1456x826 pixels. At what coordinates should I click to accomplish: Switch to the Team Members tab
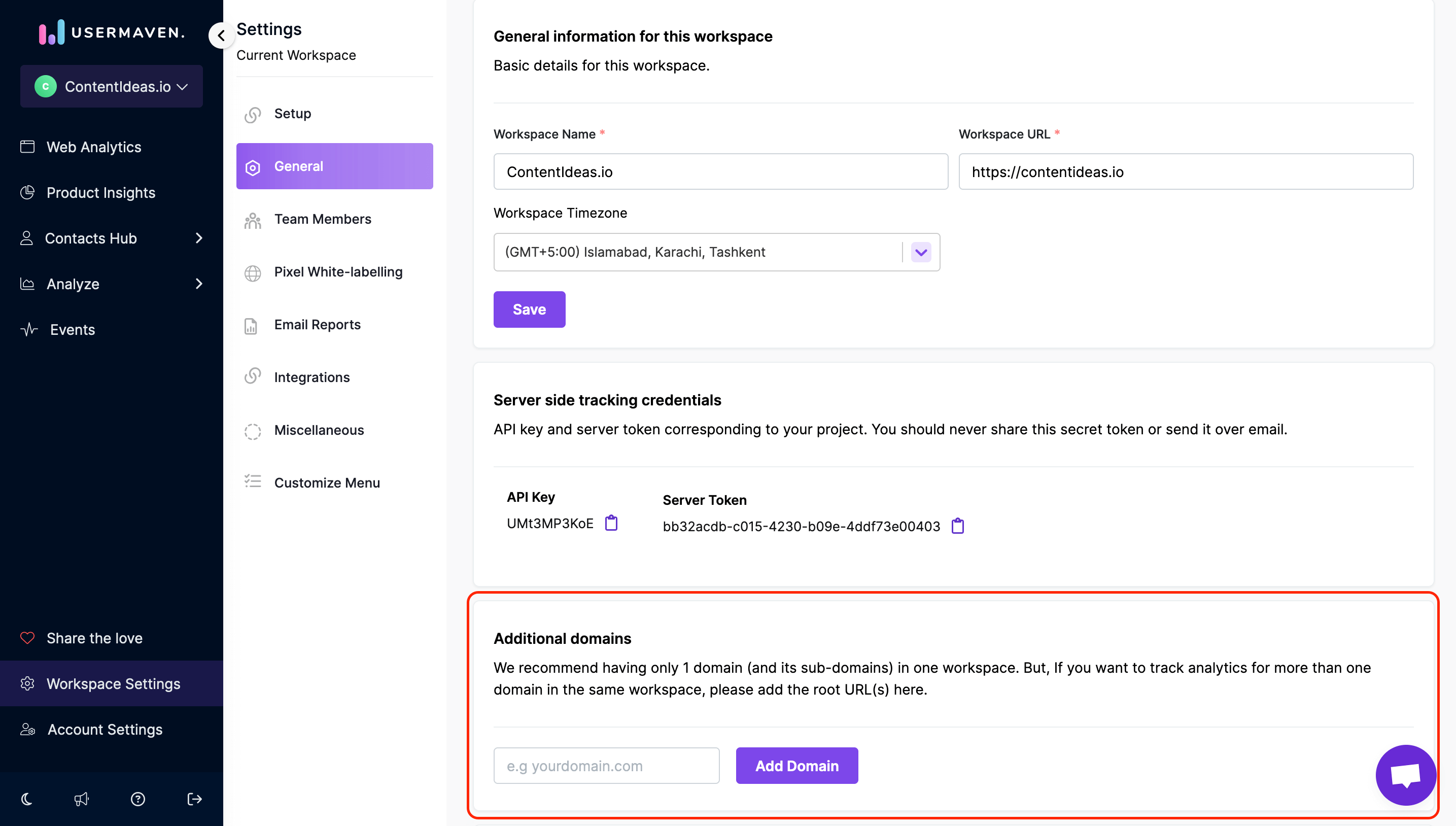[323, 219]
